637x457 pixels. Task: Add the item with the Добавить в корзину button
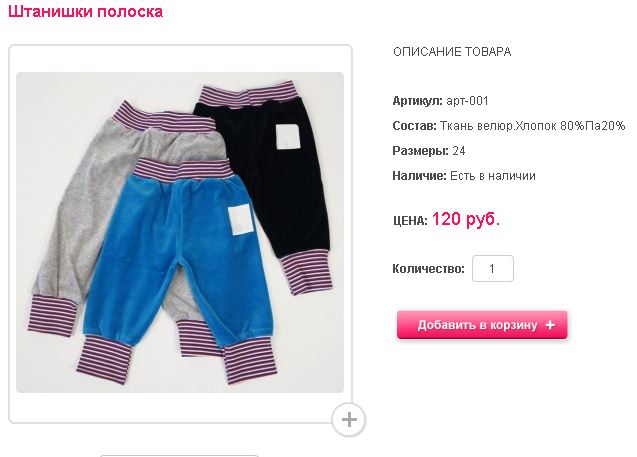pyautogui.click(x=482, y=325)
